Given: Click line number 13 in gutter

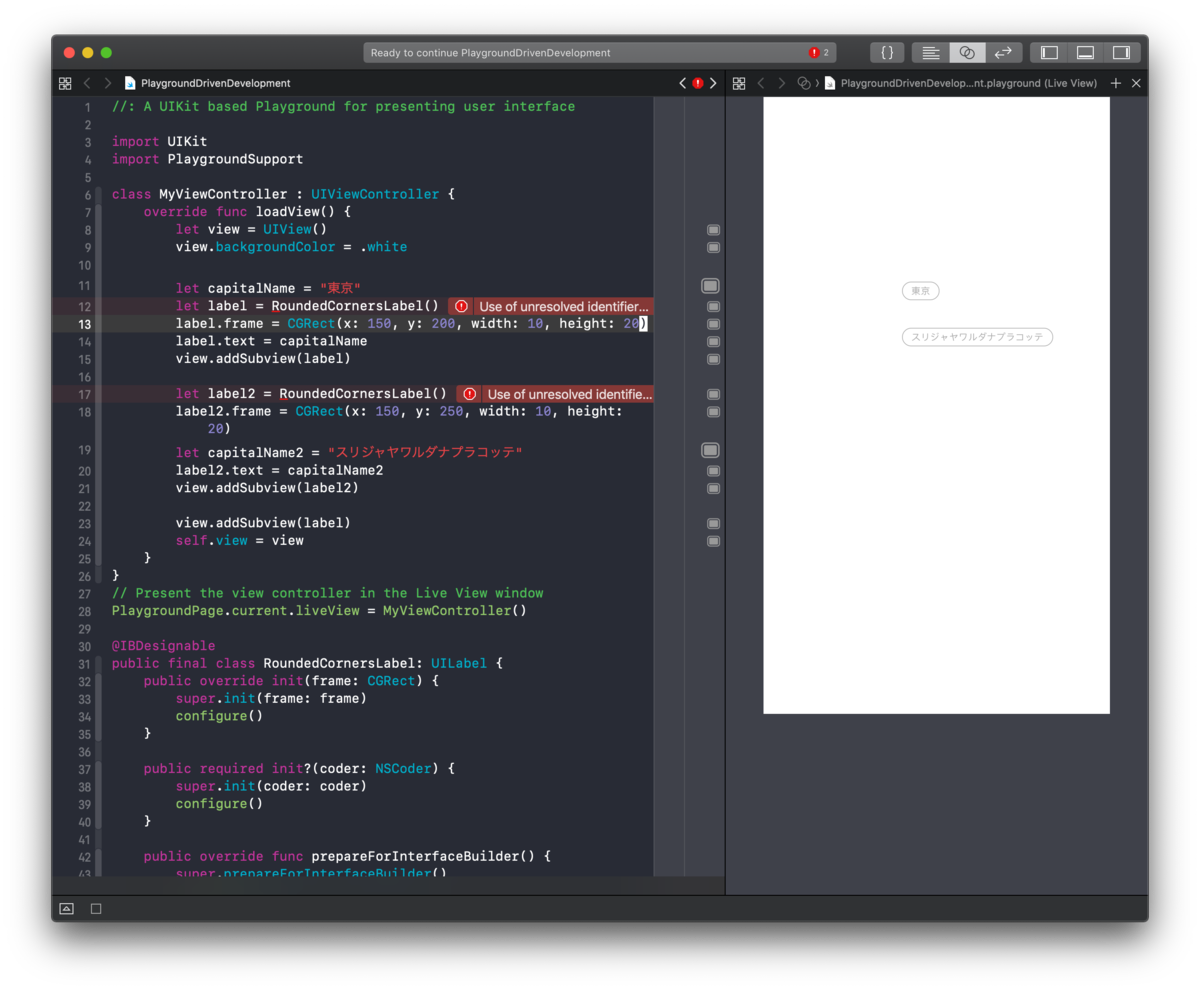Looking at the screenshot, I should (84, 324).
